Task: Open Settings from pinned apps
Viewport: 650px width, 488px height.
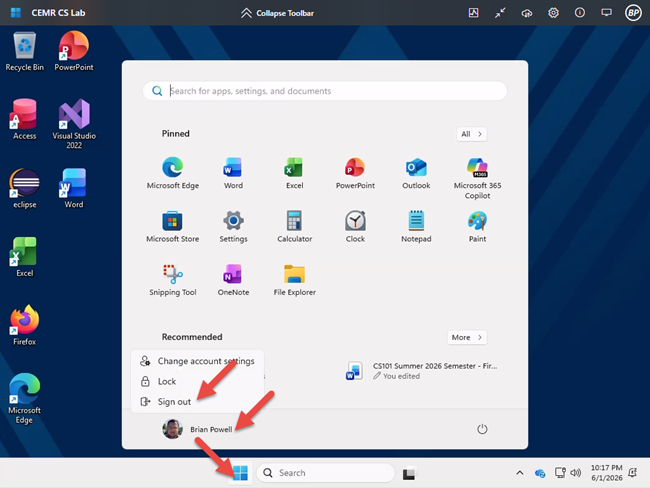Action: (x=233, y=226)
